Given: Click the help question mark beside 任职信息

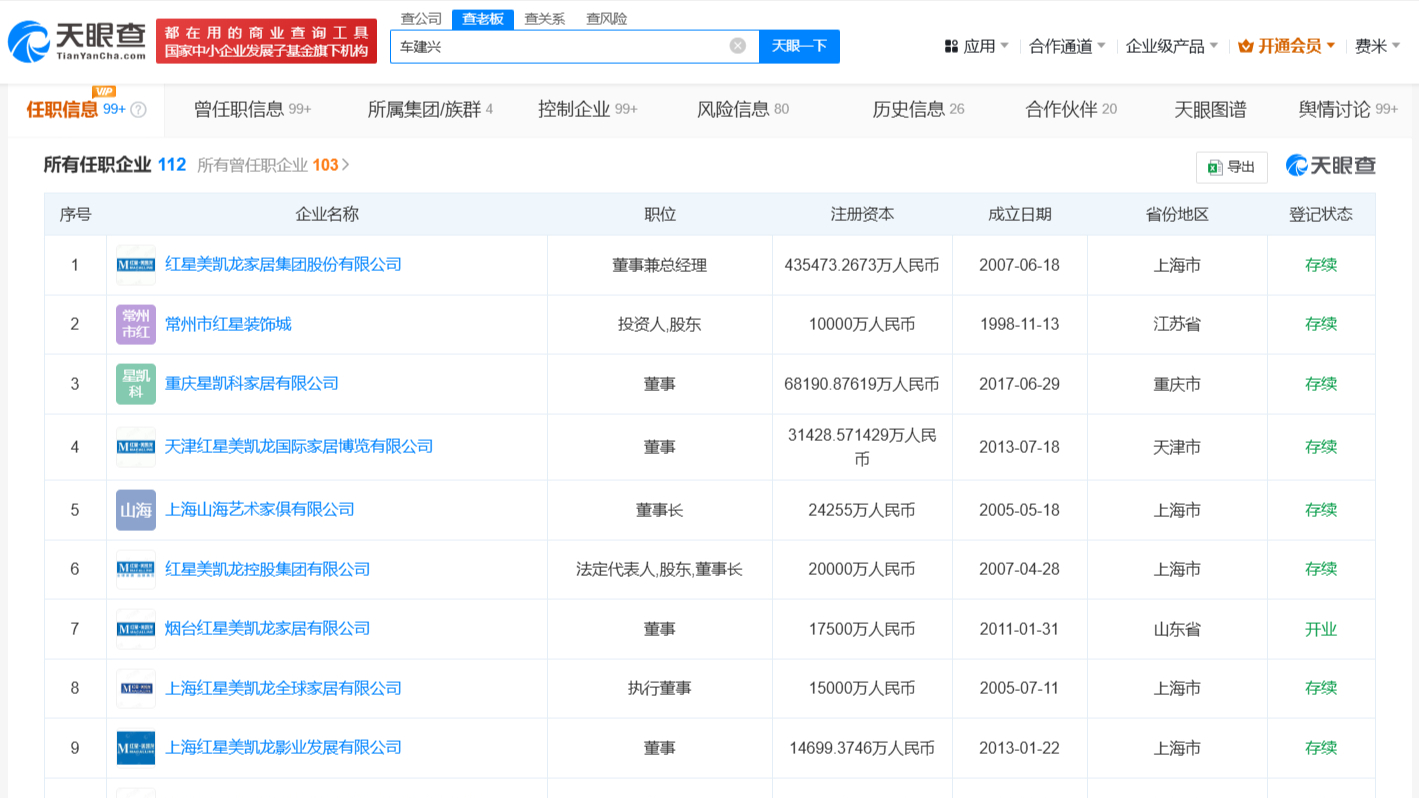Looking at the screenshot, I should [138, 110].
